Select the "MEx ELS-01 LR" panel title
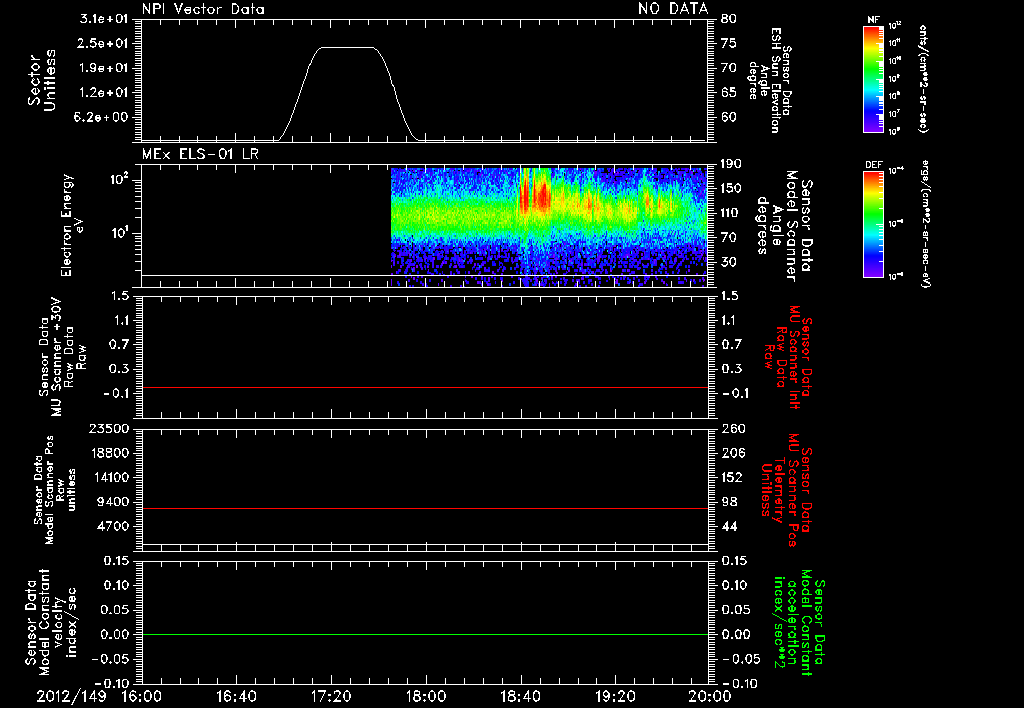This screenshot has height=708, width=1024. 200,154
